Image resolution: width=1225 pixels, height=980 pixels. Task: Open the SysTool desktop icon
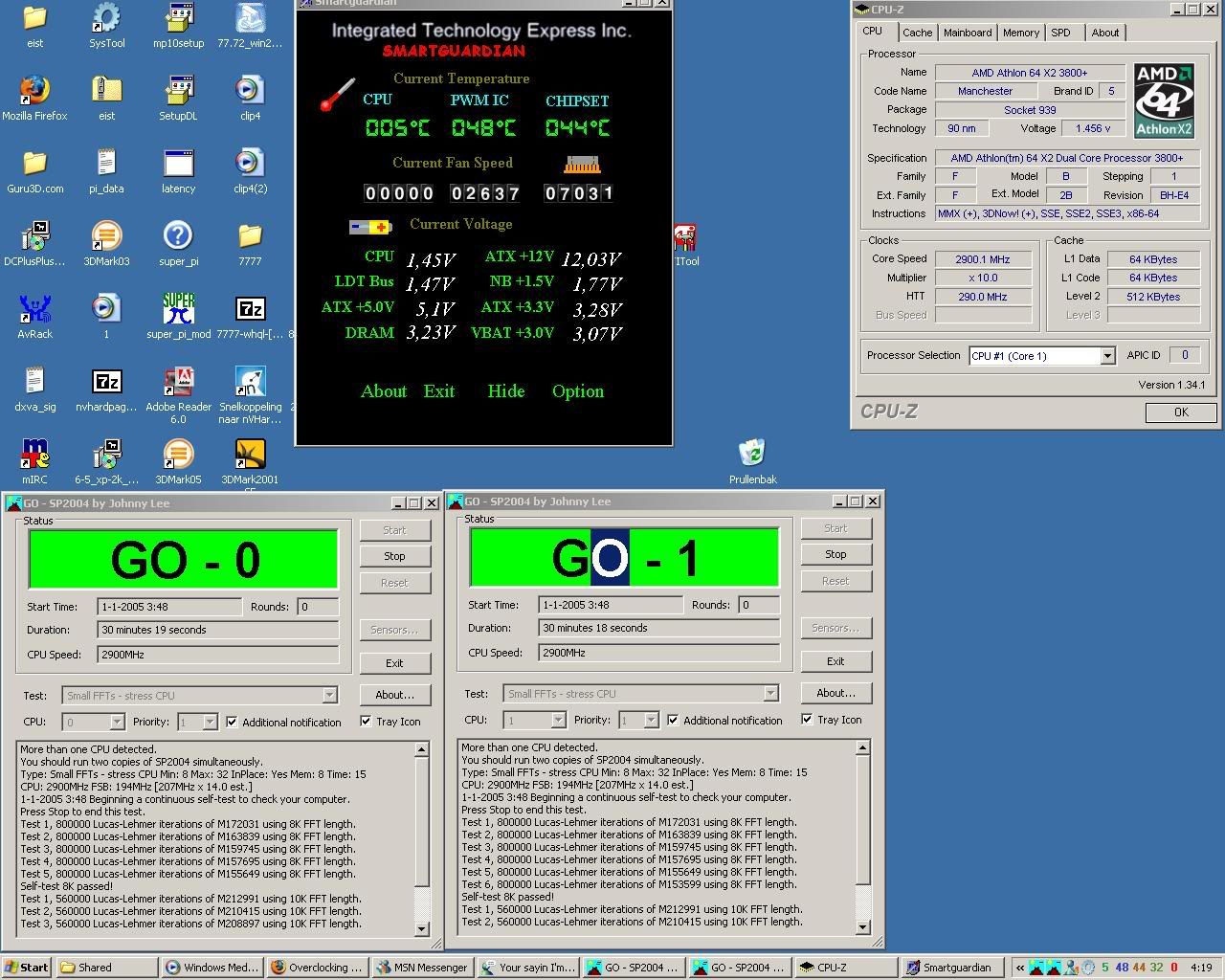pyautogui.click(x=106, y=26)
